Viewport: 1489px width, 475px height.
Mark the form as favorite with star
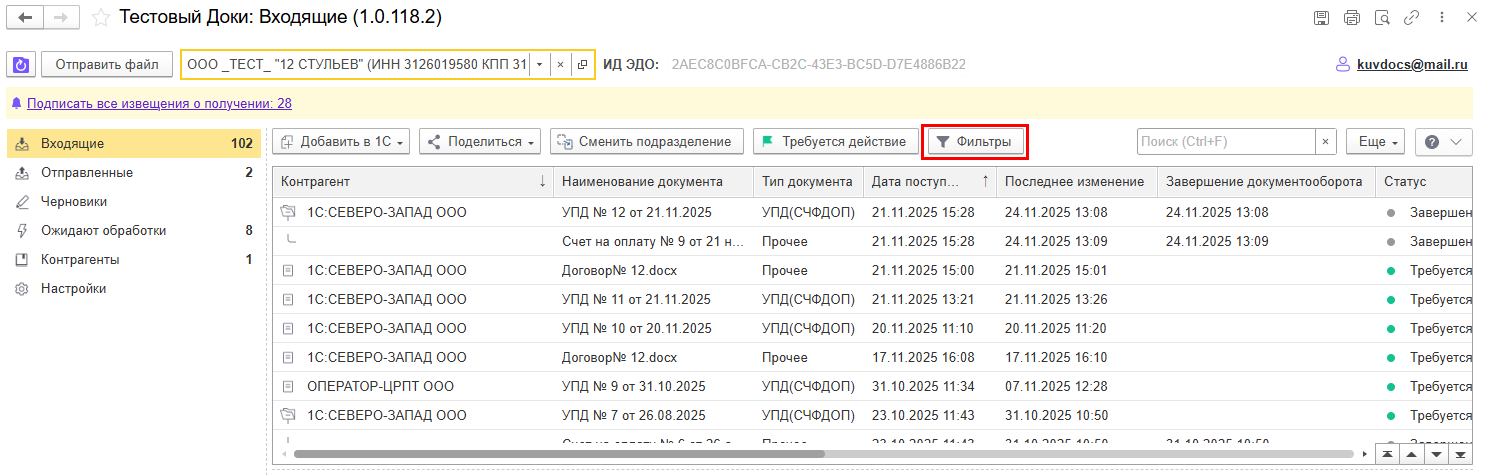coord(100,18)
